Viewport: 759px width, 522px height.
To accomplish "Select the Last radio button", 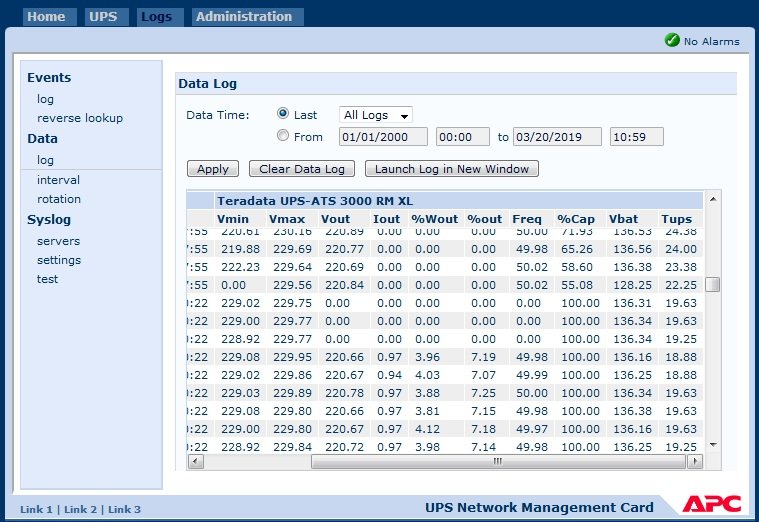I will [x=283, y=114].
